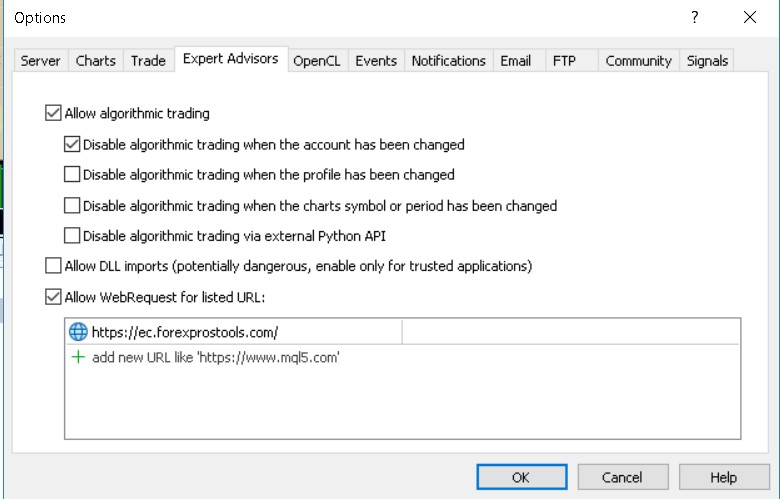Select the ec.forexprostools.com URL entry
Screen dimensions: 780x499
tap(185, 332)
